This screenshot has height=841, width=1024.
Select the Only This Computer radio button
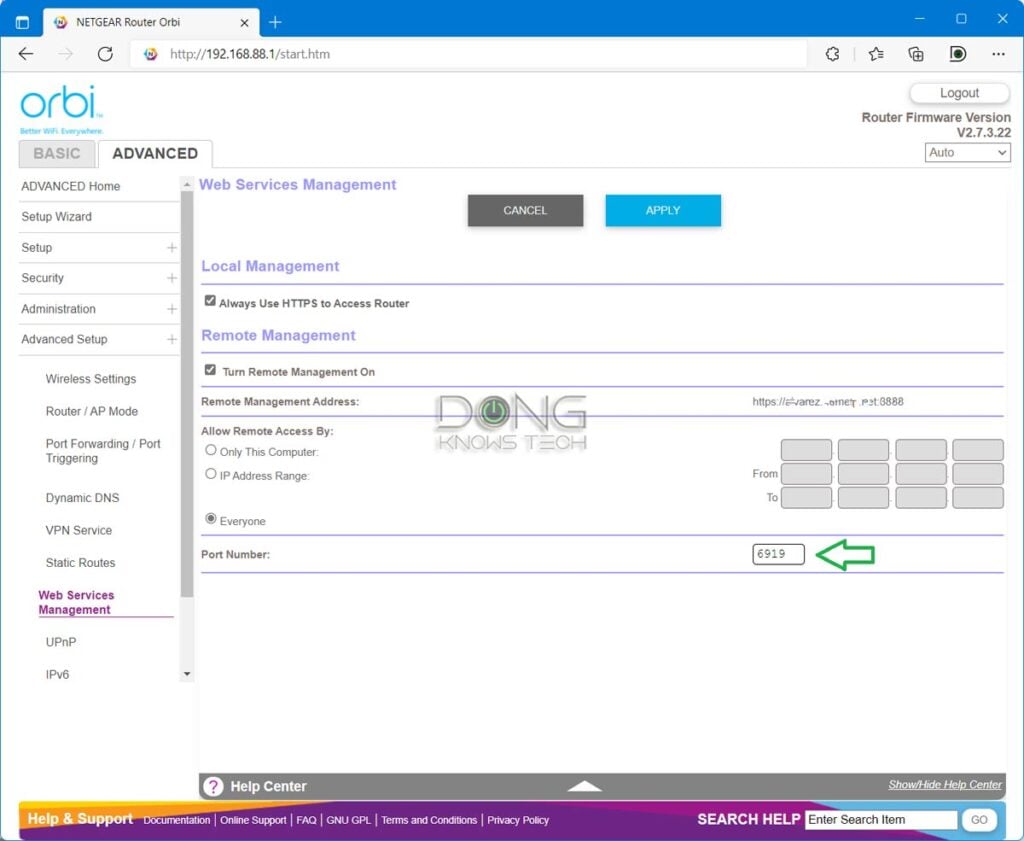coord(210,450)
